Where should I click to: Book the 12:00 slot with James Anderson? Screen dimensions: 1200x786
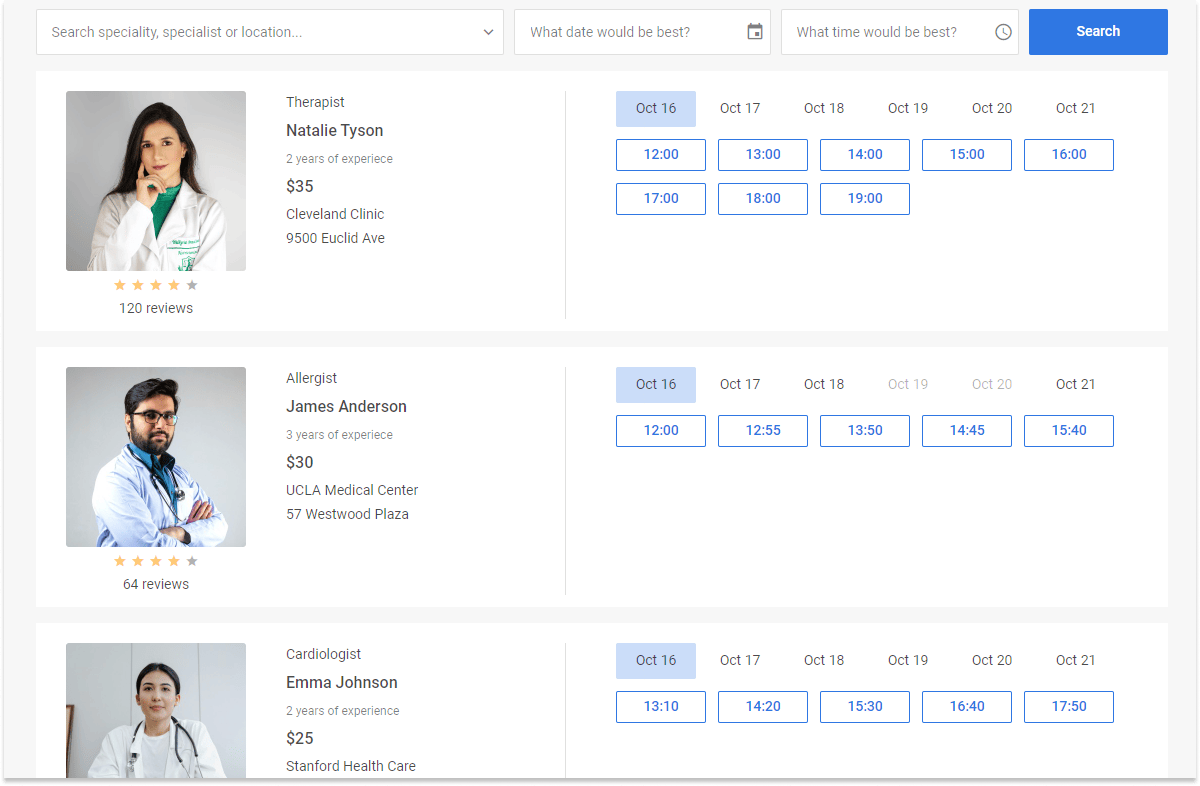tap(661, 431)
